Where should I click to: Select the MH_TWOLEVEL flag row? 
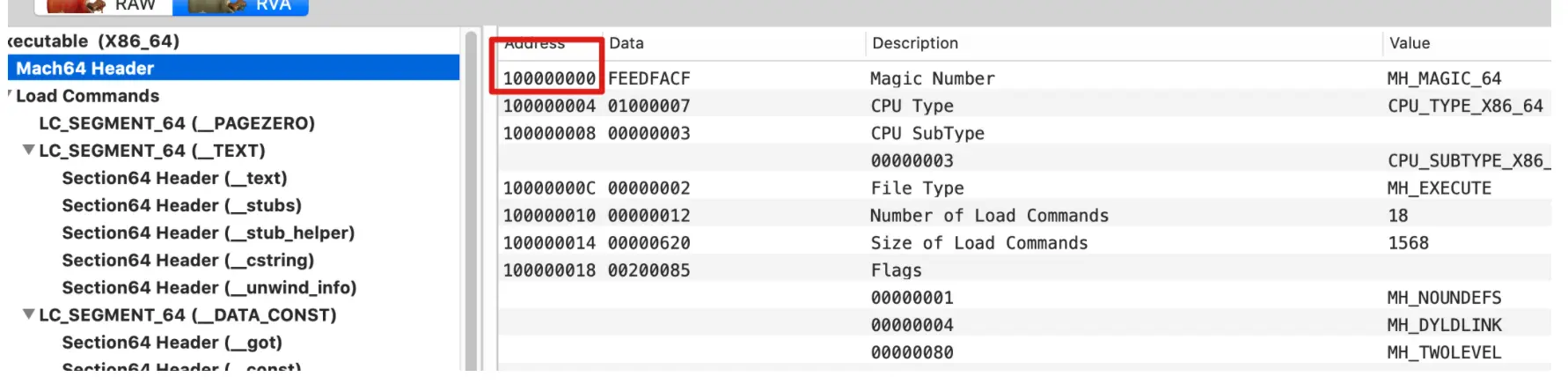click(x=1443, y=352)
